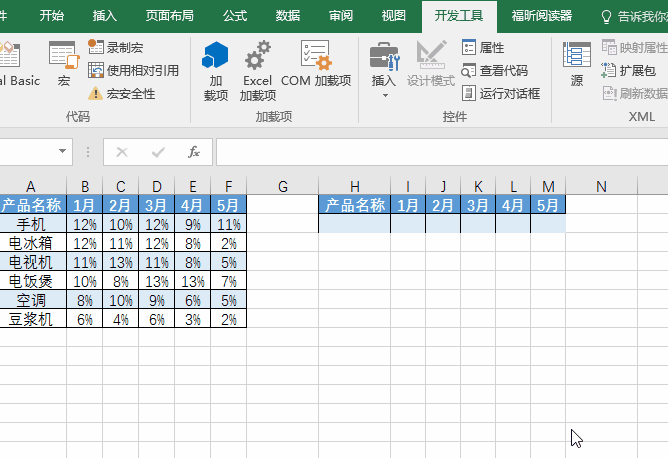Click View Code (查看代码)
This screenshot has height=458, width=668.
495,70
